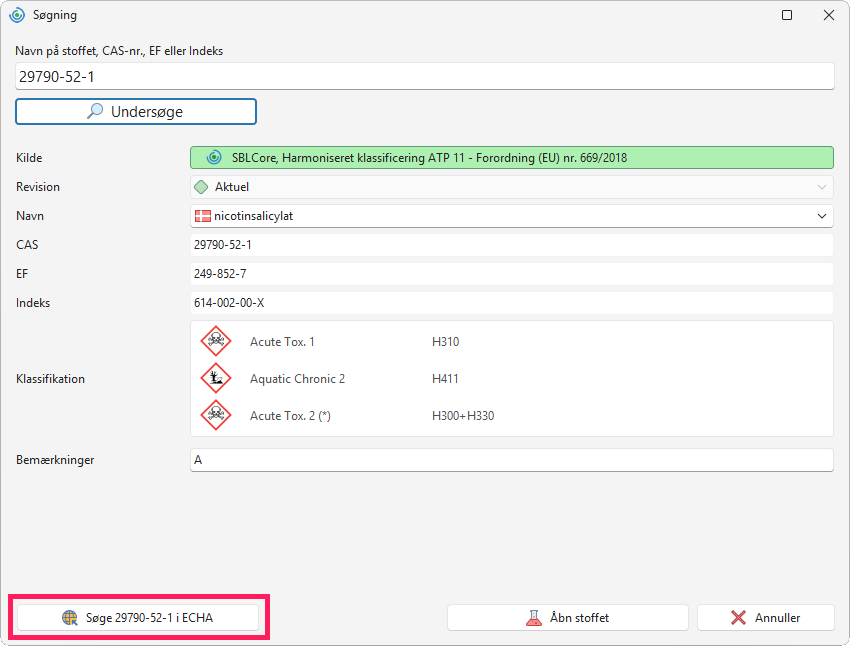Click the Acute Tox. 1 classification text
850x646 pixels.
pos(282,342)
